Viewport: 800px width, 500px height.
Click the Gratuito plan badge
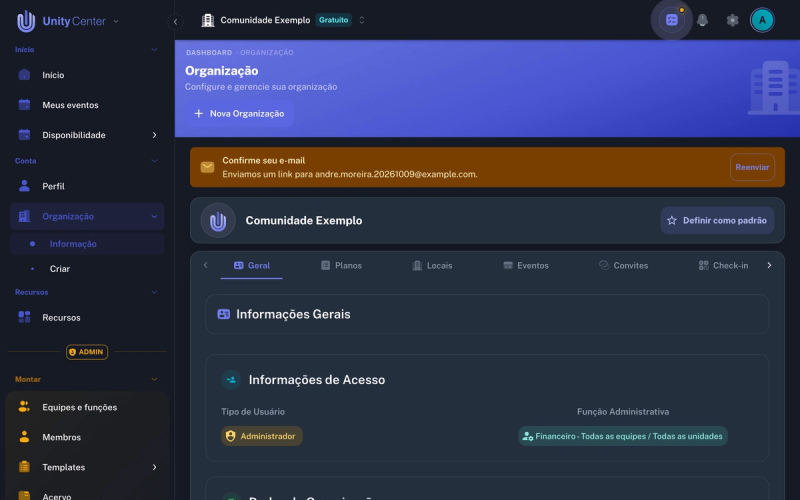pyautogui.click(x=334, y=20)
